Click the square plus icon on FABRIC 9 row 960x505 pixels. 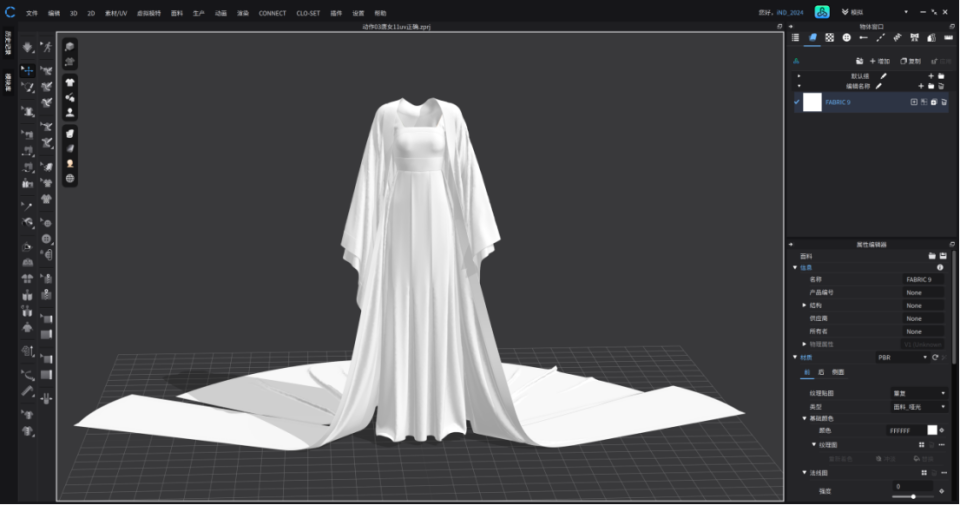click(914, 102)
